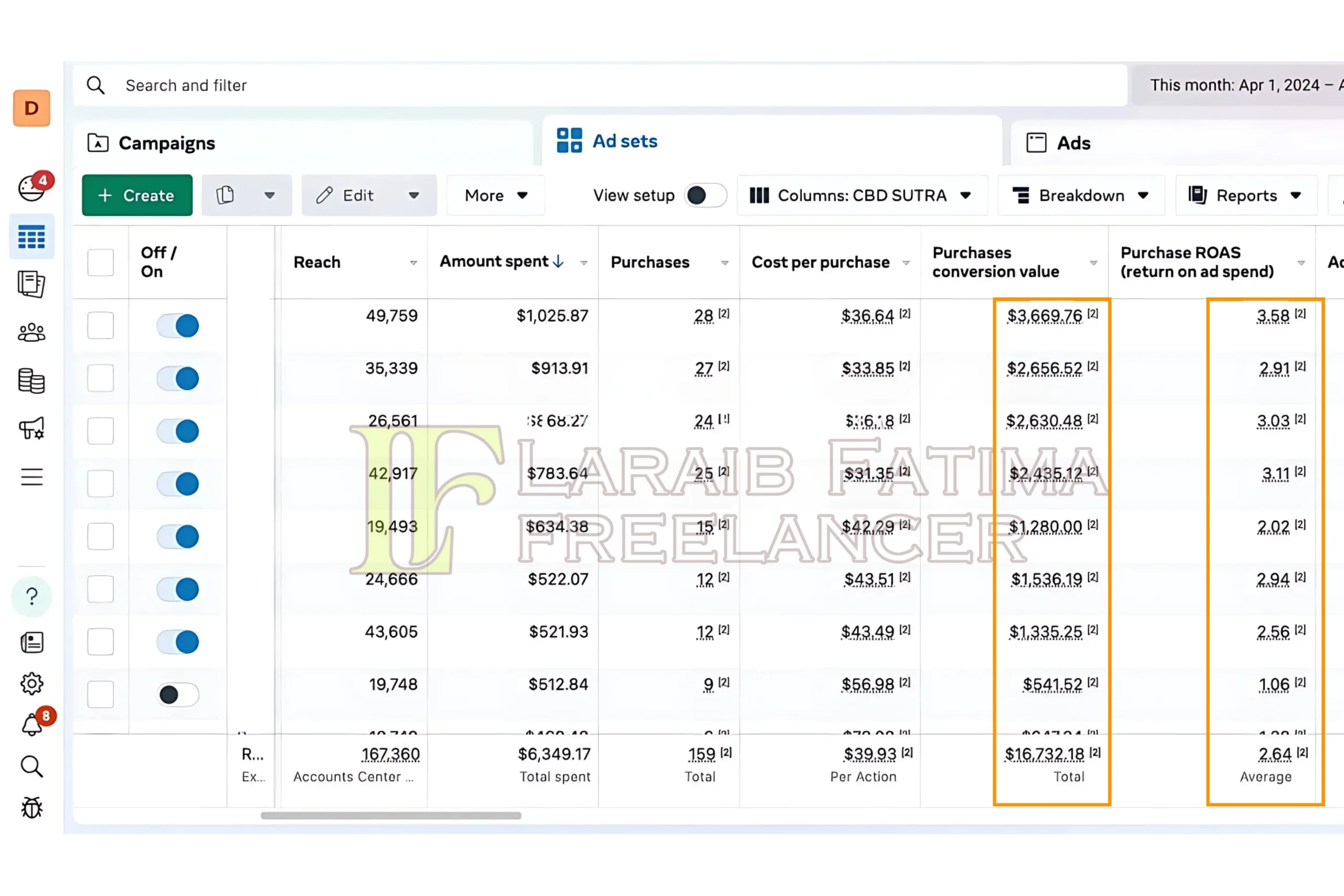Screen dimensions: 1344x896
Task: Open Advertising settings megaphone icon
Action: tap(31, 428)
